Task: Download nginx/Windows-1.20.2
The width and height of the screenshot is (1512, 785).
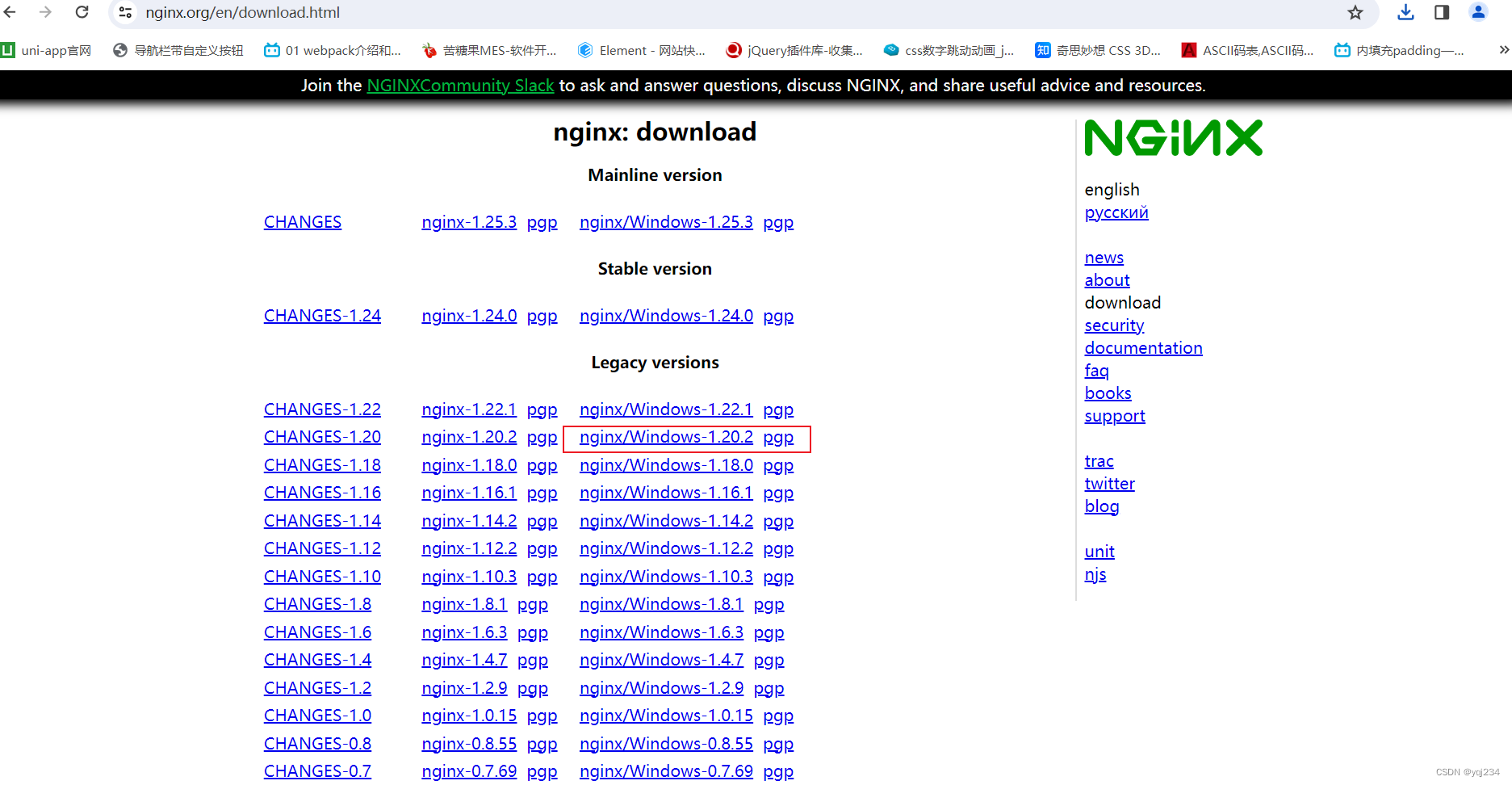Action: tap(666, 437)
